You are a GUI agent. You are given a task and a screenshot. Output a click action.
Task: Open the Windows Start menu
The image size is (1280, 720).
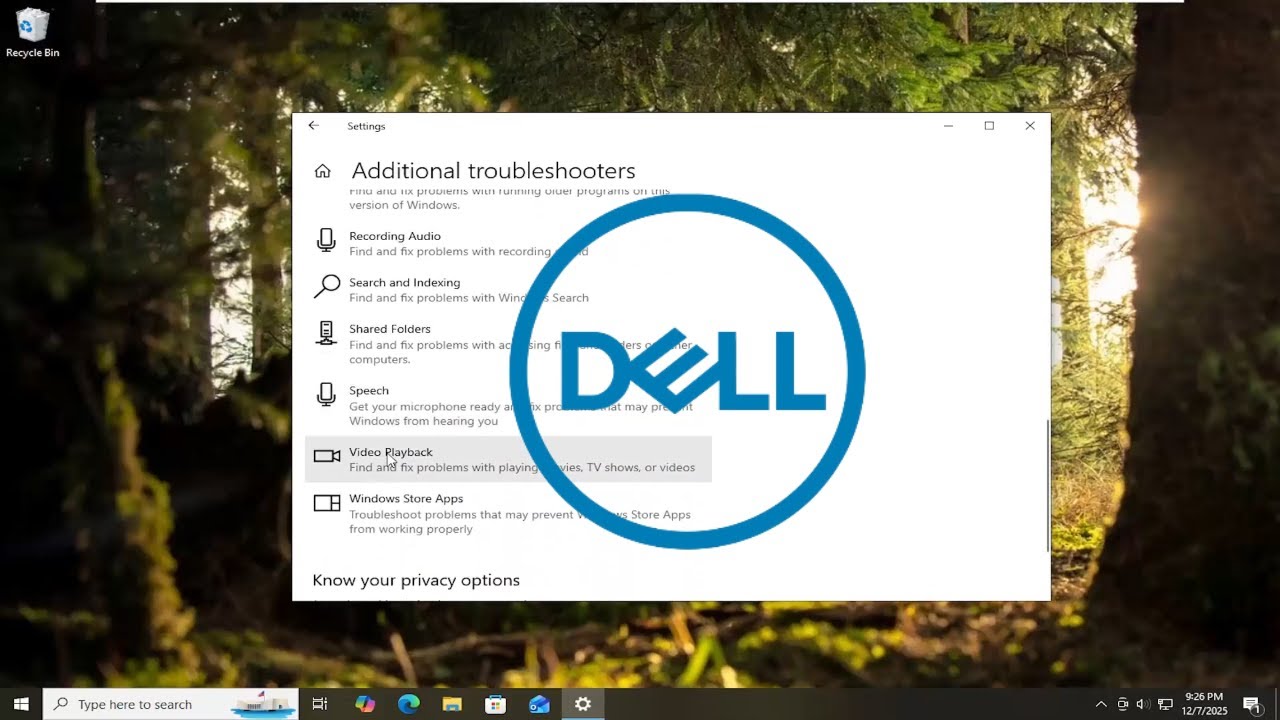coord(21,704)
